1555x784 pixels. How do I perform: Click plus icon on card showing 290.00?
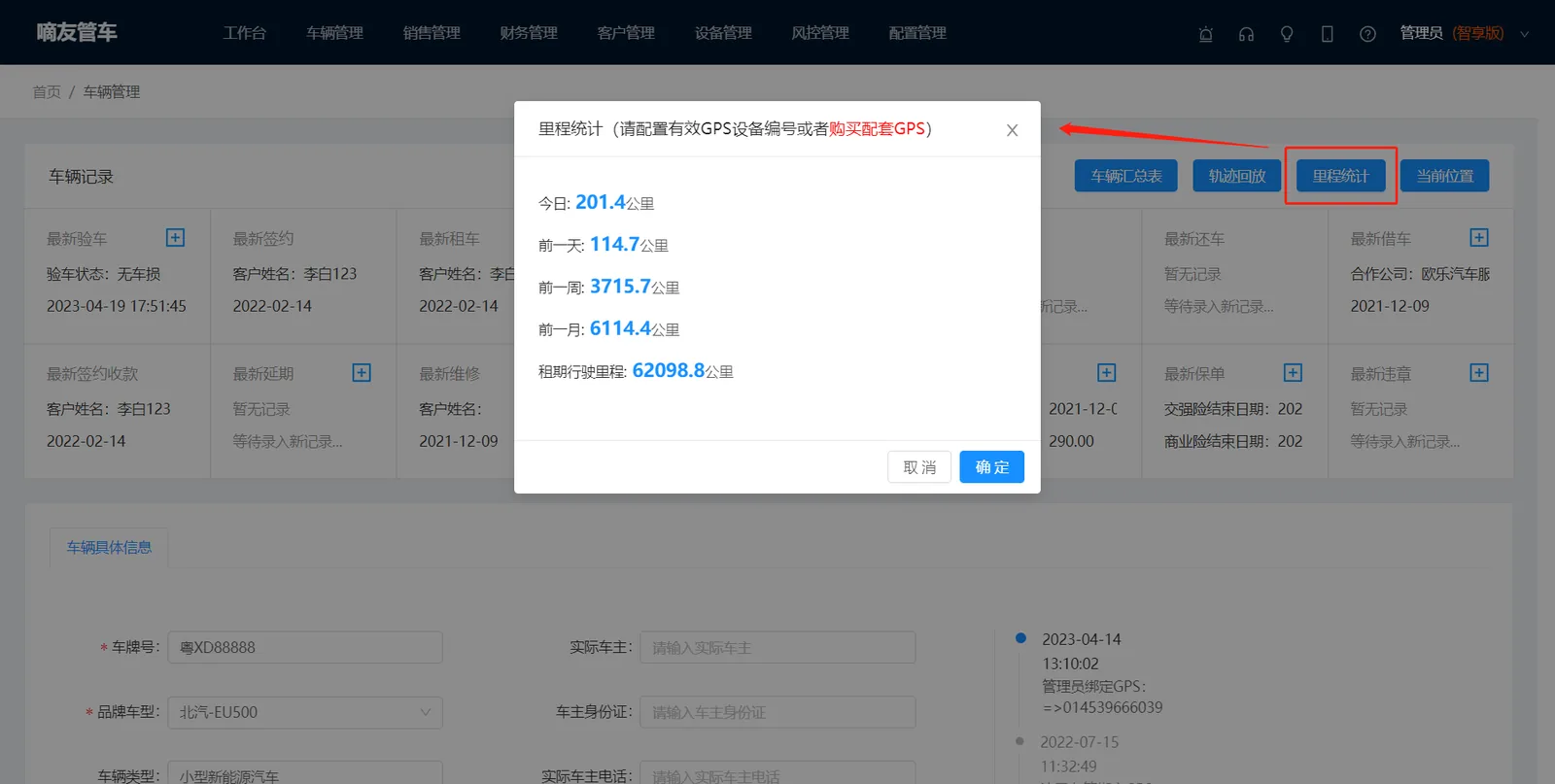pyautogui.click(x=1106, y=373)
